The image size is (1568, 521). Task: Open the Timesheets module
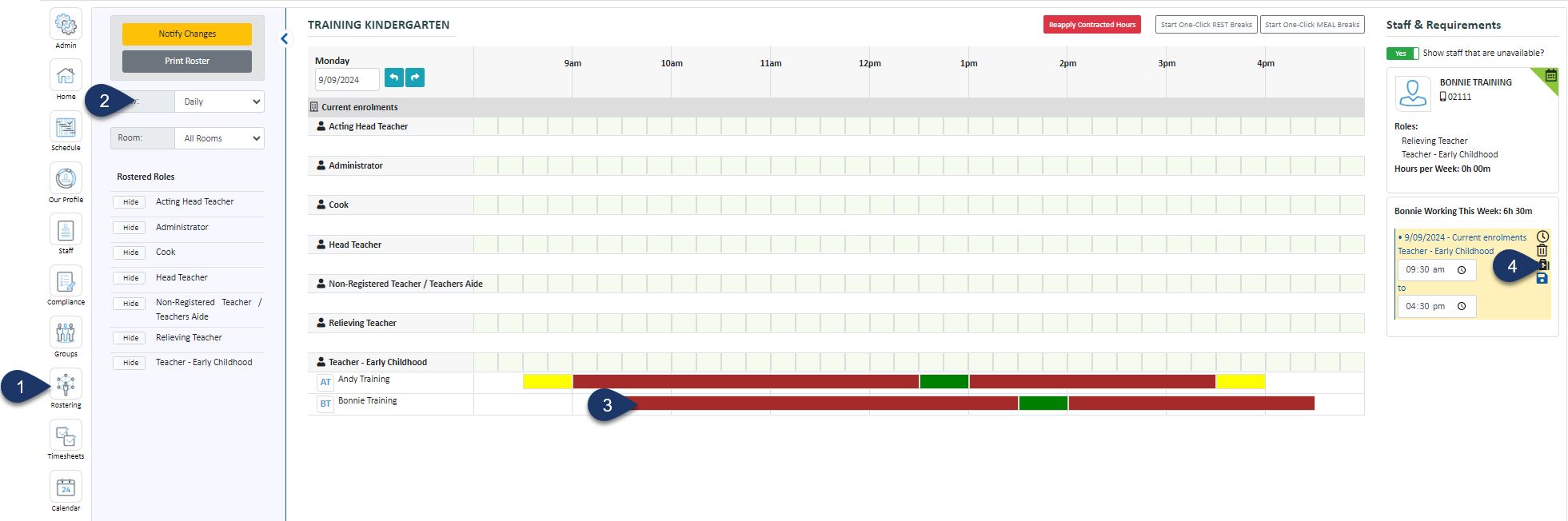point(66,435)
